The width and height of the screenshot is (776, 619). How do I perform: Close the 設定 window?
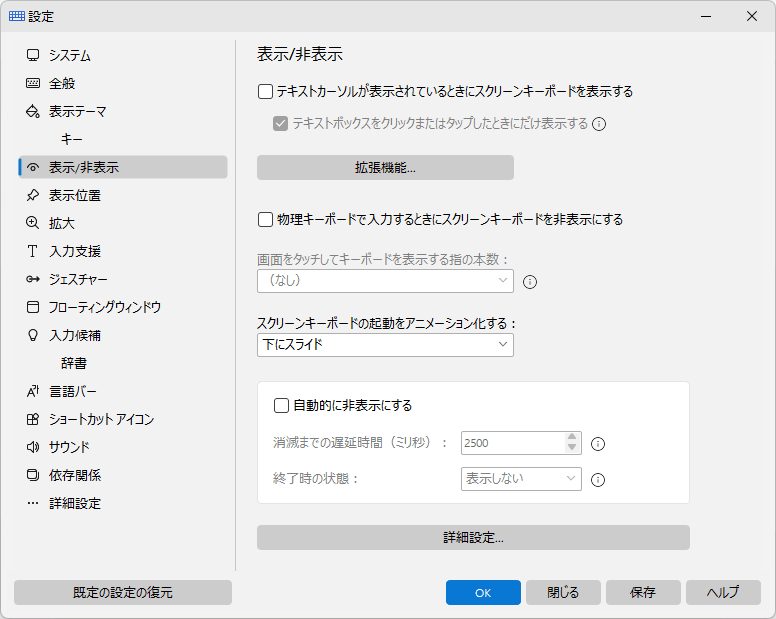tap(752, 16)
